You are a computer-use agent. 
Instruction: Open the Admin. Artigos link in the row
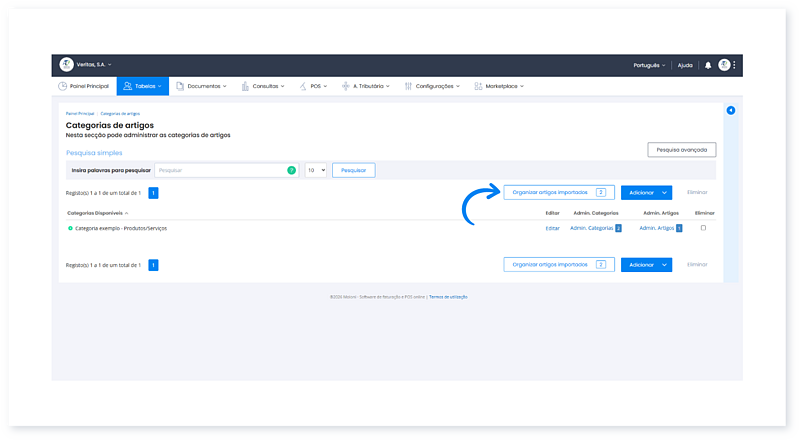pos(657,228)
